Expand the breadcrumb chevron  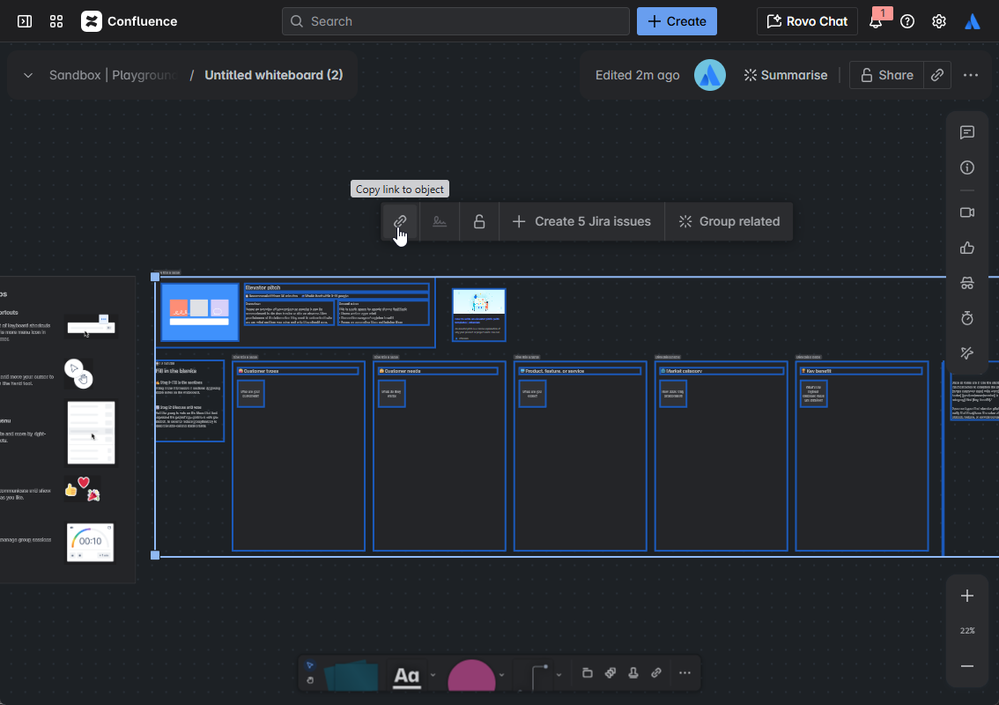[28, 75]
